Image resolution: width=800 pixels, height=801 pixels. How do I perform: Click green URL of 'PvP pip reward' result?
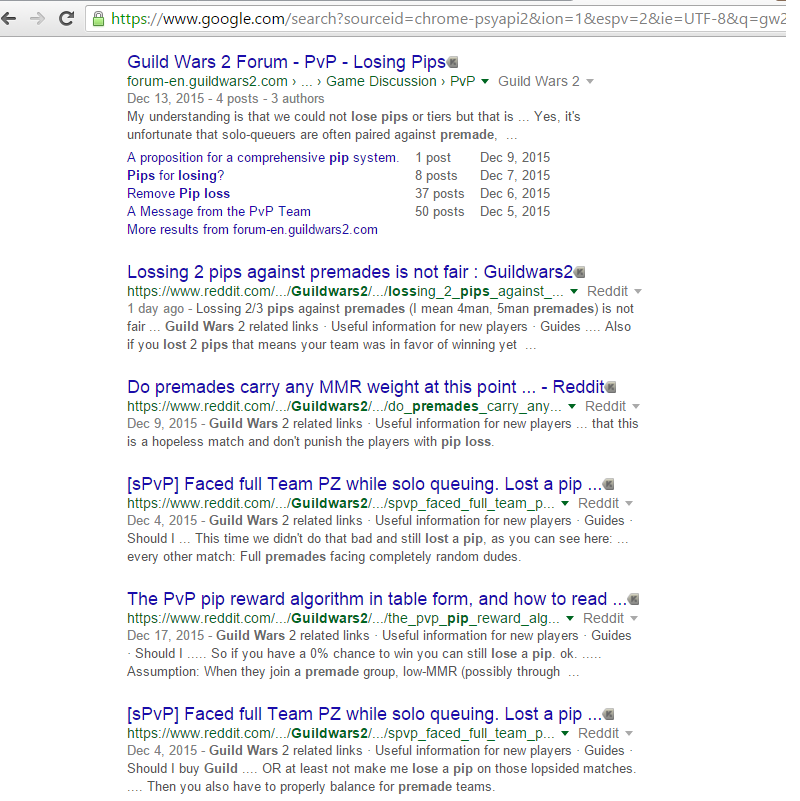point(343,618)
